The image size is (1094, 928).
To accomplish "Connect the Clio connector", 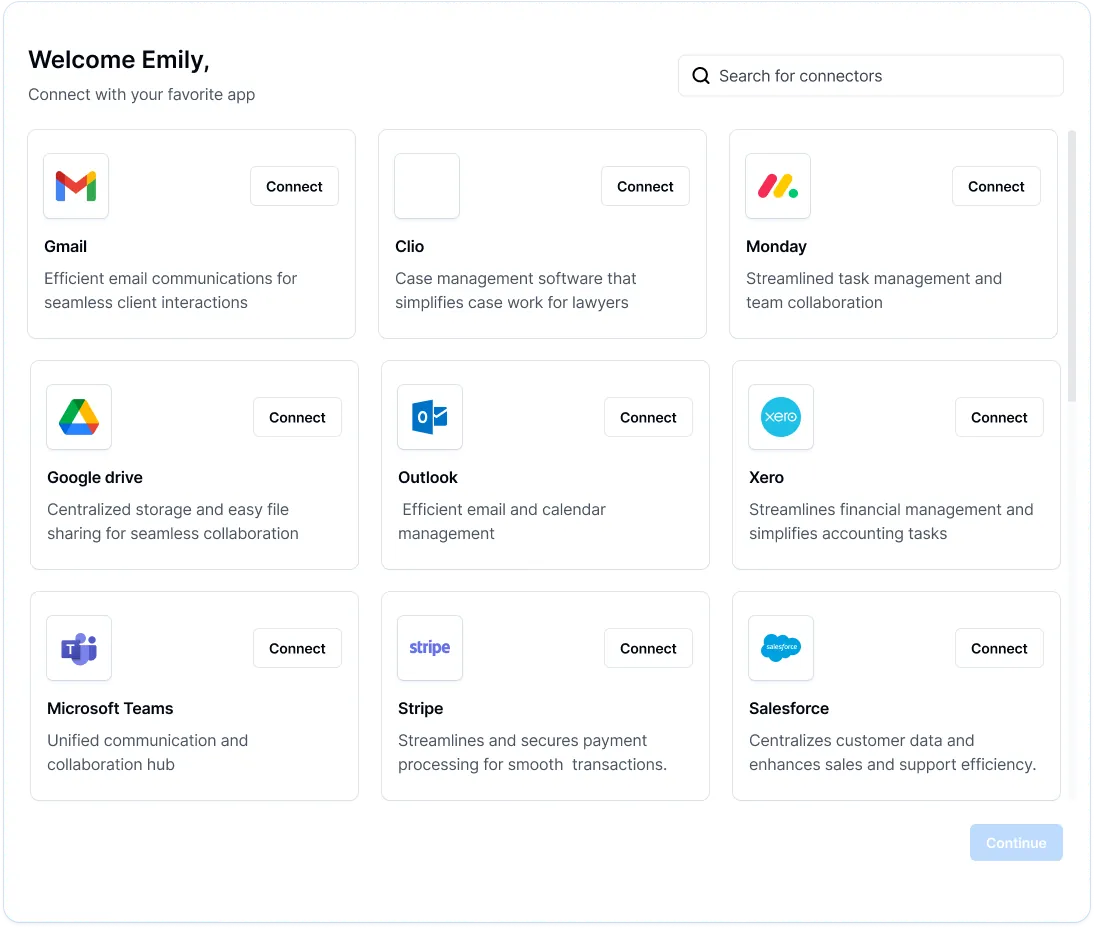I will point(645,186).
